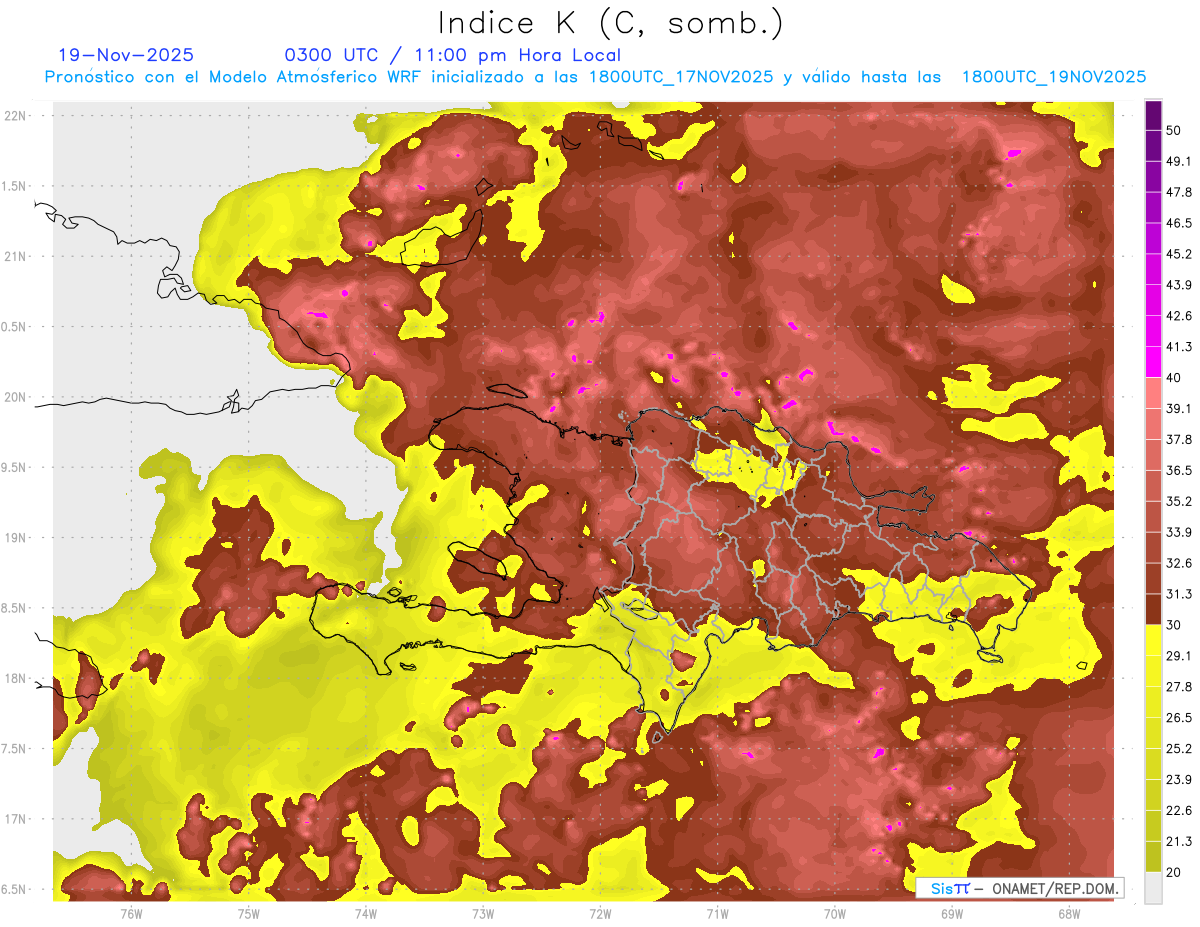The height and width of the screenshot is (927, 1200).
Task: Click the color scale value "40"
Action: coord(1174,378)
